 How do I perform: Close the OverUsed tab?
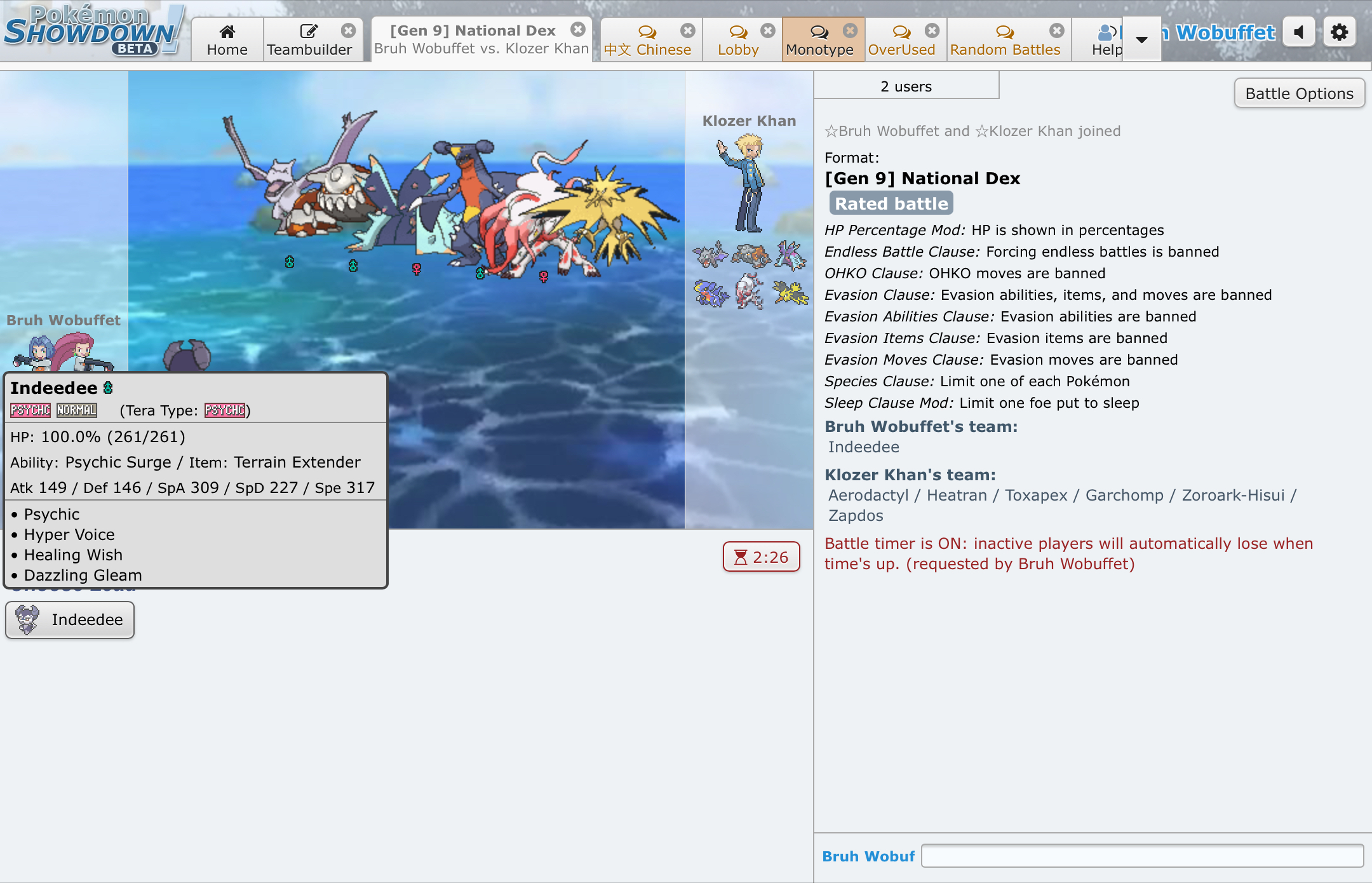pyautogui.click(x=932, y=30)
